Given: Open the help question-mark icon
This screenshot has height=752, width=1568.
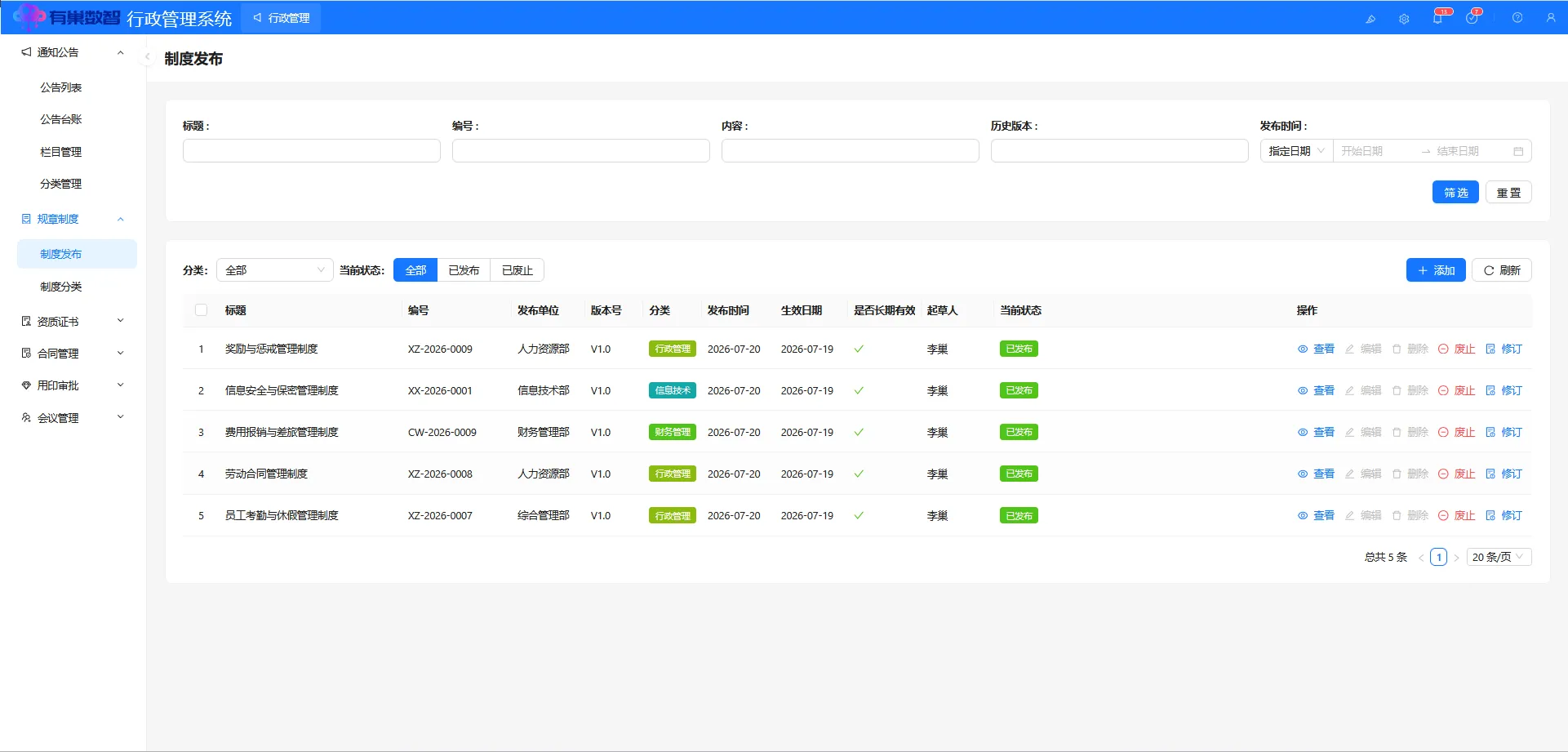Looking at the screenshot, I should (1517, 18).
